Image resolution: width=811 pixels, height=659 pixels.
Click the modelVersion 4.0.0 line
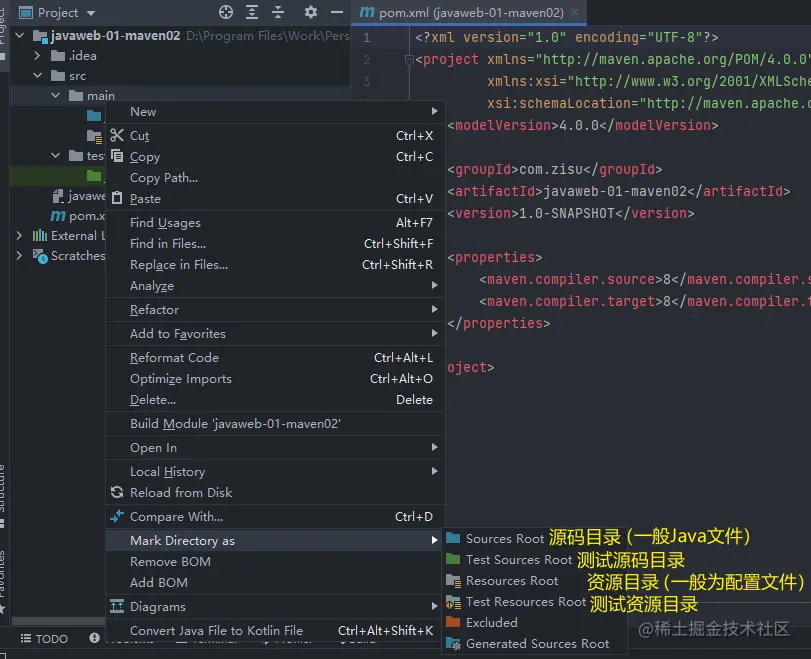point(582,125)
